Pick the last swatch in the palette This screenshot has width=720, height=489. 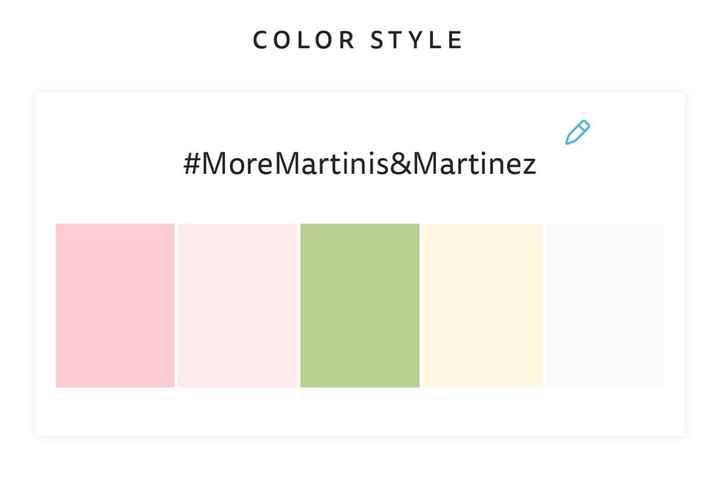click(604, 305)
